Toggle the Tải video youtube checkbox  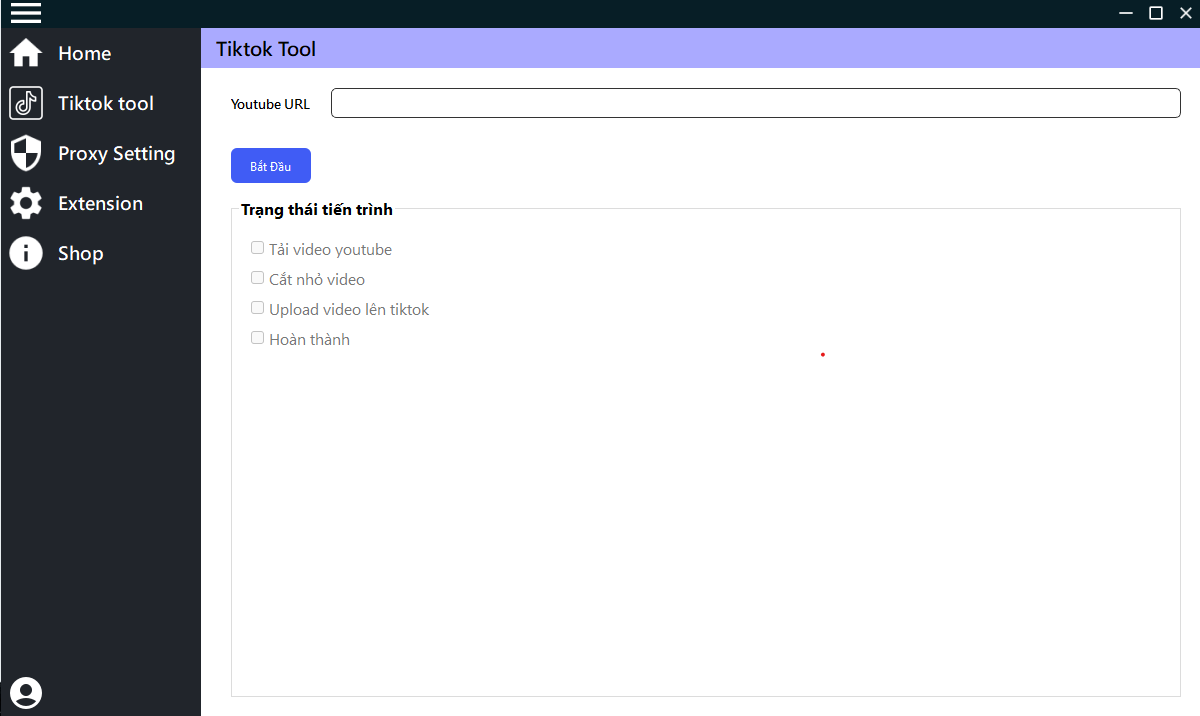[x=257, y=248]
